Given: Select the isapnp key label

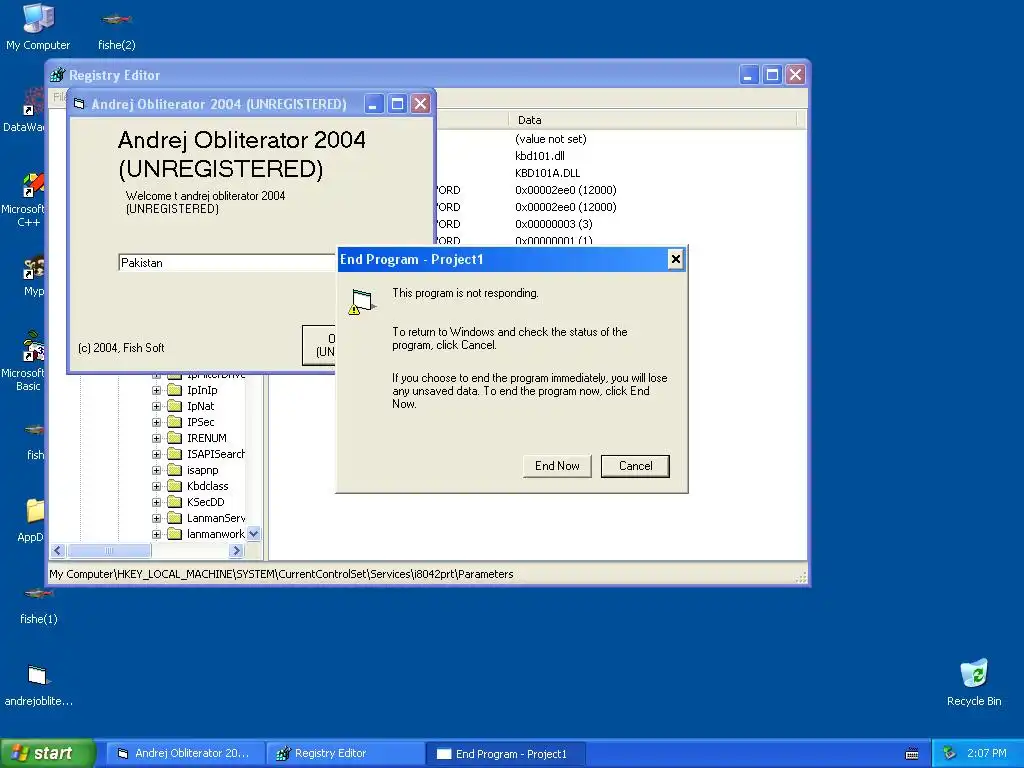Looking at the screenshot, I should click(x=202, y=470).
